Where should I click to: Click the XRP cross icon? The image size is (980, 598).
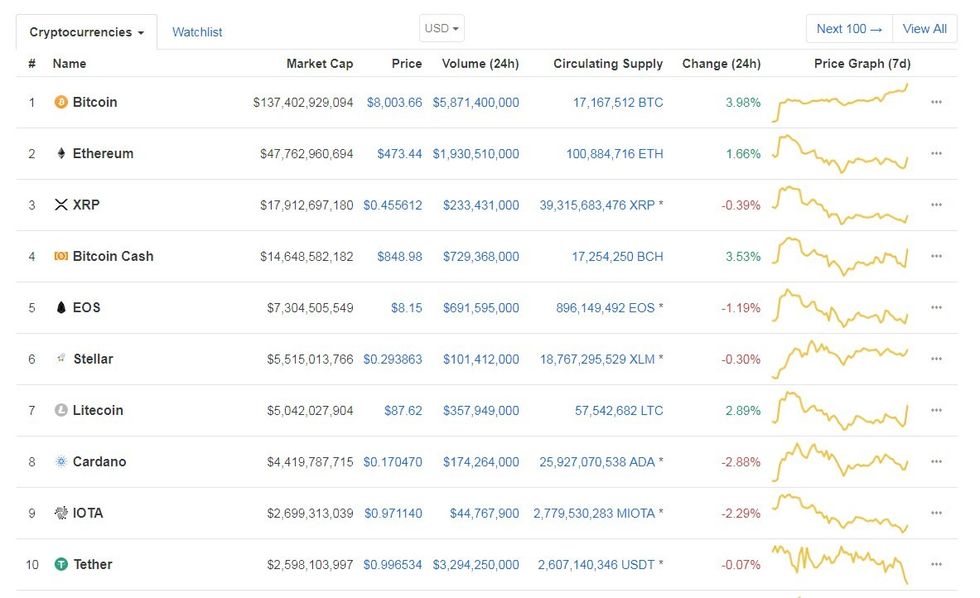(61, 204)
